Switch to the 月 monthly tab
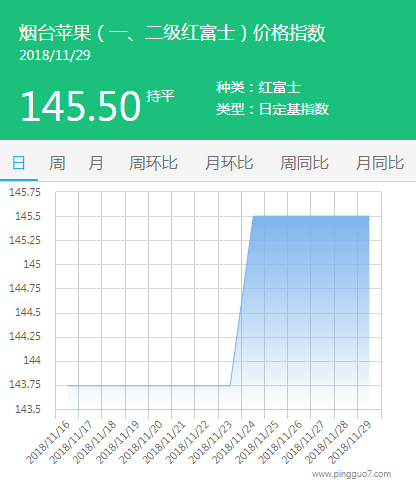This screenshot has height=486, width=416. [x=96, y=163]
